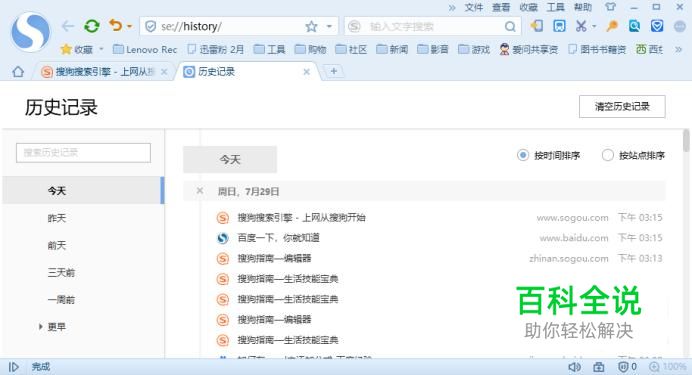This screenshot has height=375, width=692.
Task: Click the shirt skin icon
Action: click(x=610, y=7)
